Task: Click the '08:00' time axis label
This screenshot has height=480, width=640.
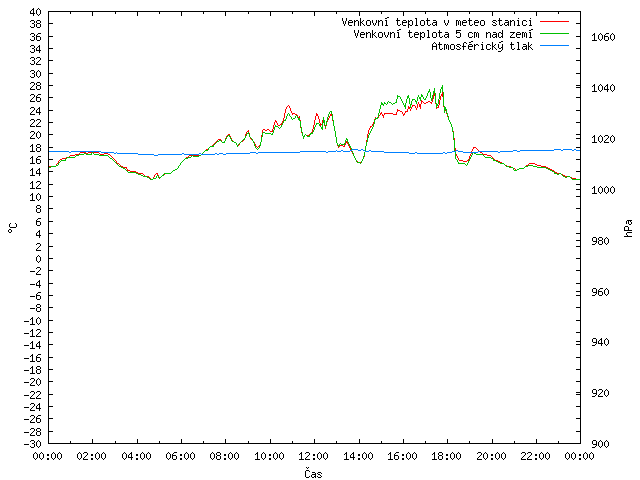Action: pos(225,456)
